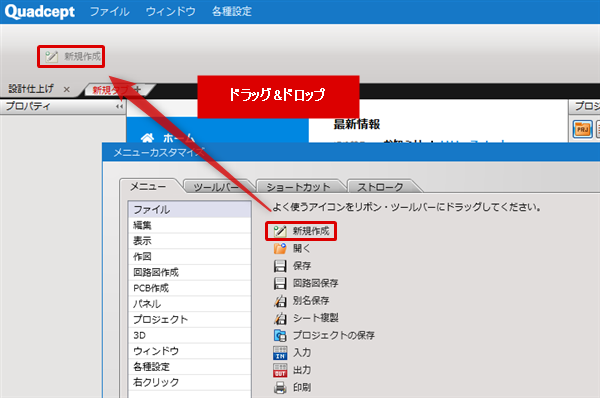Click the PRJ project icon in the right panel

[x=582, y=129]
